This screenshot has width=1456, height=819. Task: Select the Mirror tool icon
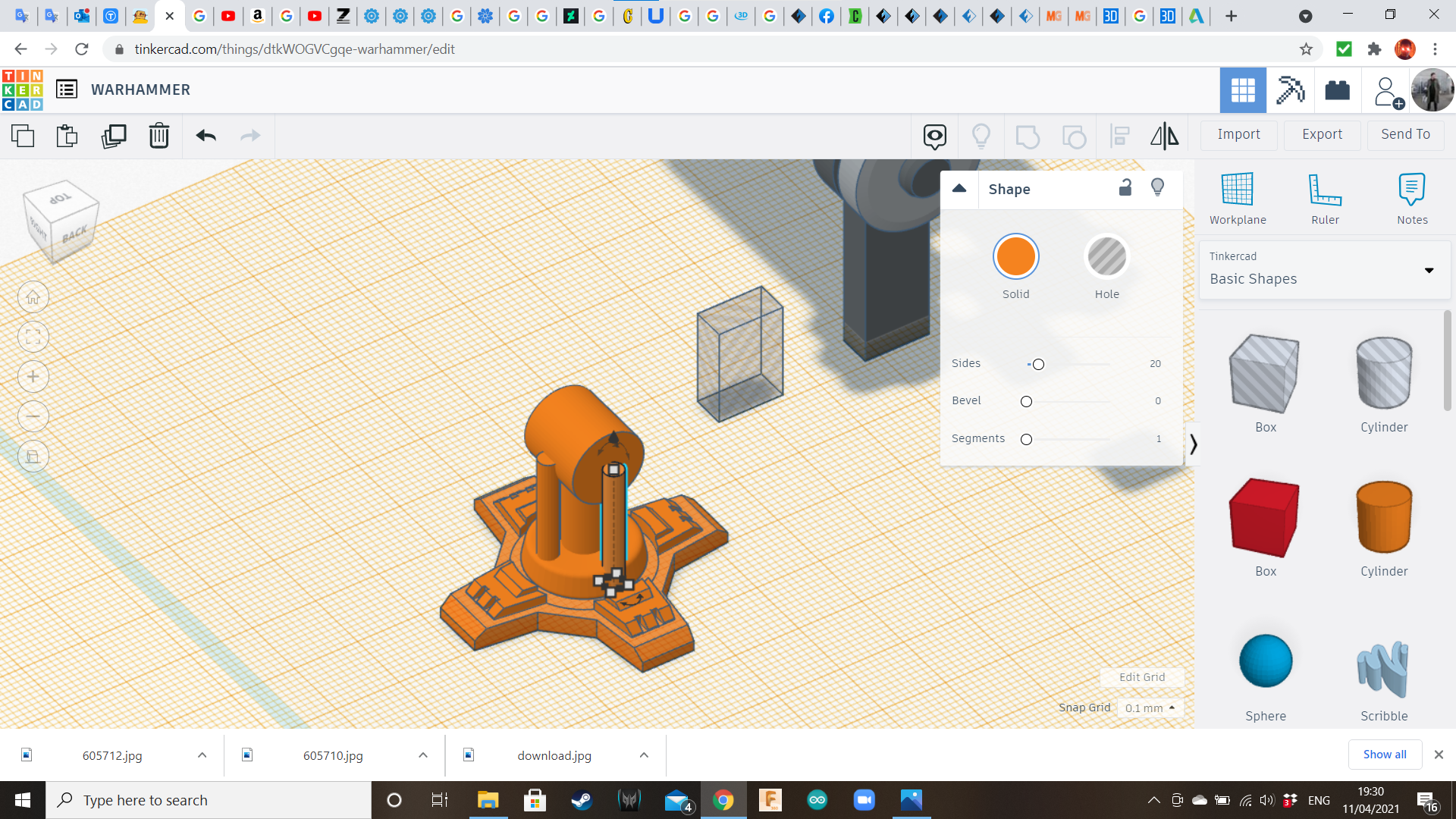click(x=1164, y=136)
